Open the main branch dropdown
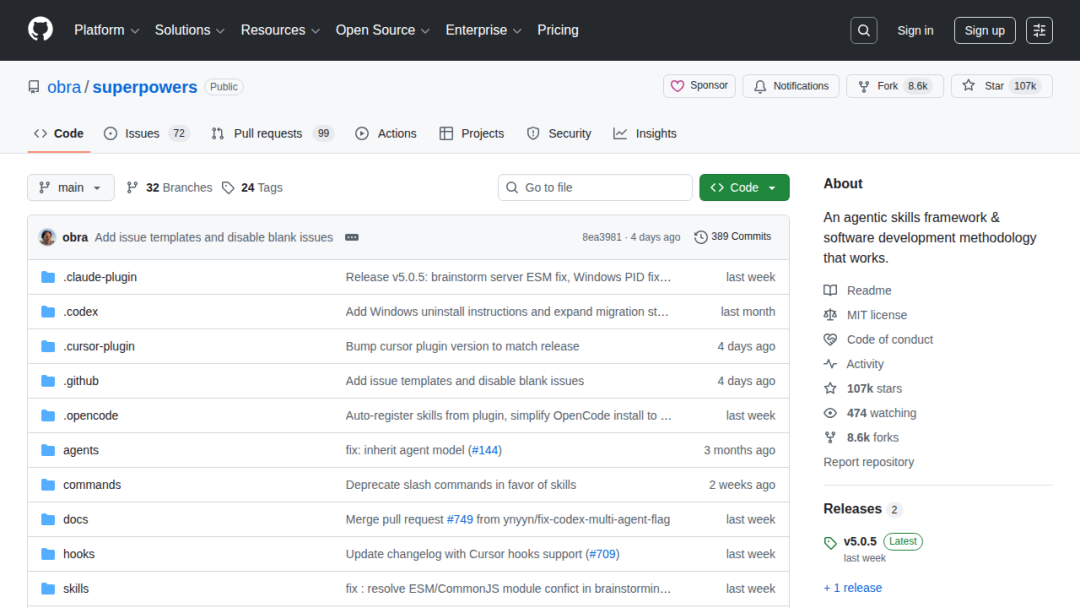 click(71, 187)
